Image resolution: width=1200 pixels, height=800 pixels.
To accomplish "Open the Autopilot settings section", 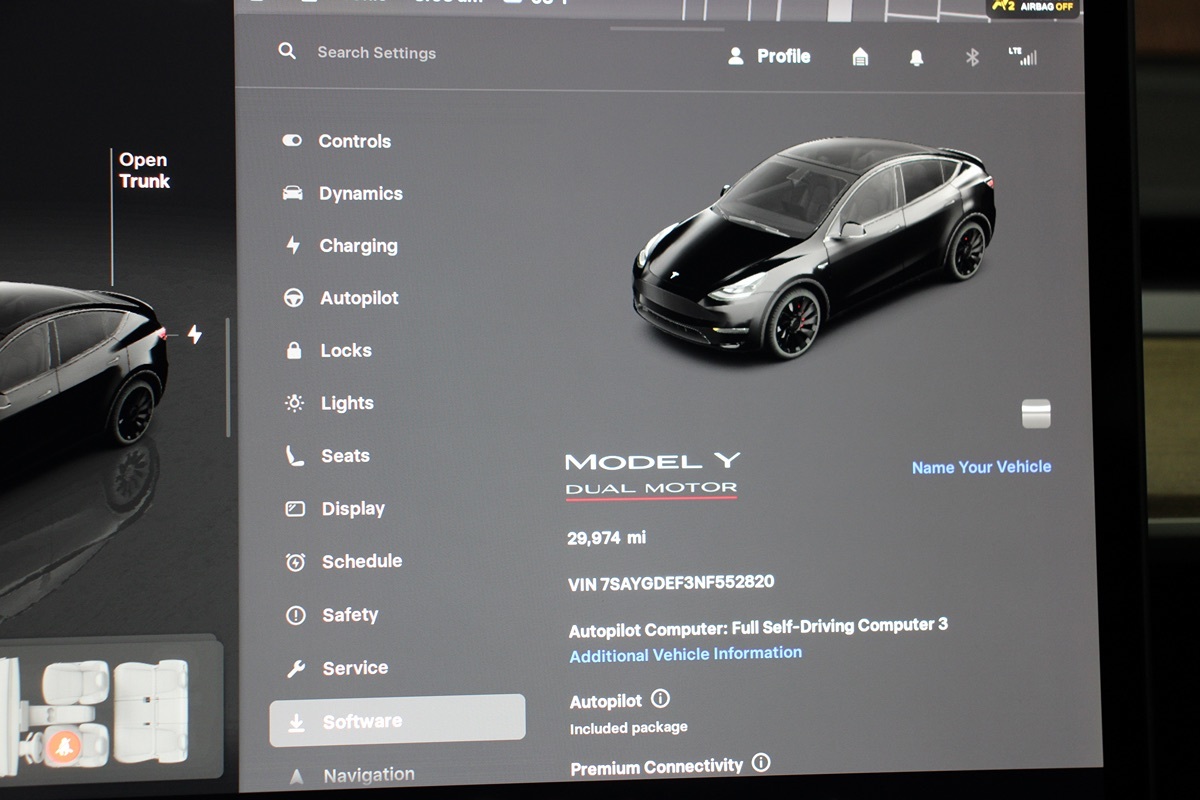I will [x=358, y=298].
